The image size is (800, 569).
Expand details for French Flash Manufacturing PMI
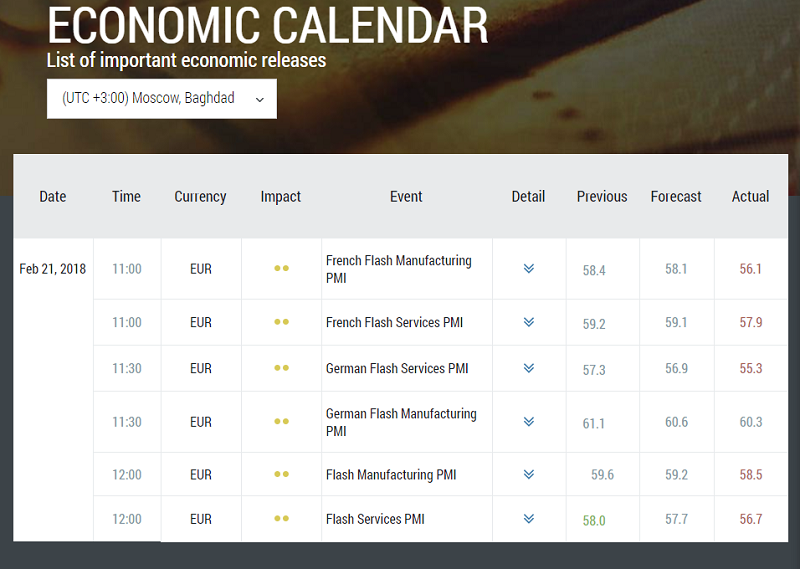[x=529, y=269]
